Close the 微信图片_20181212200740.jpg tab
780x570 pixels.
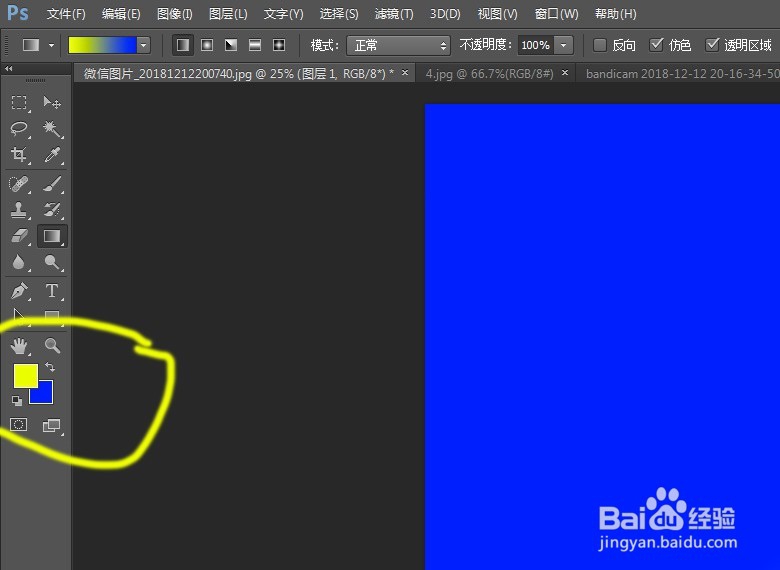pos(405,73)
